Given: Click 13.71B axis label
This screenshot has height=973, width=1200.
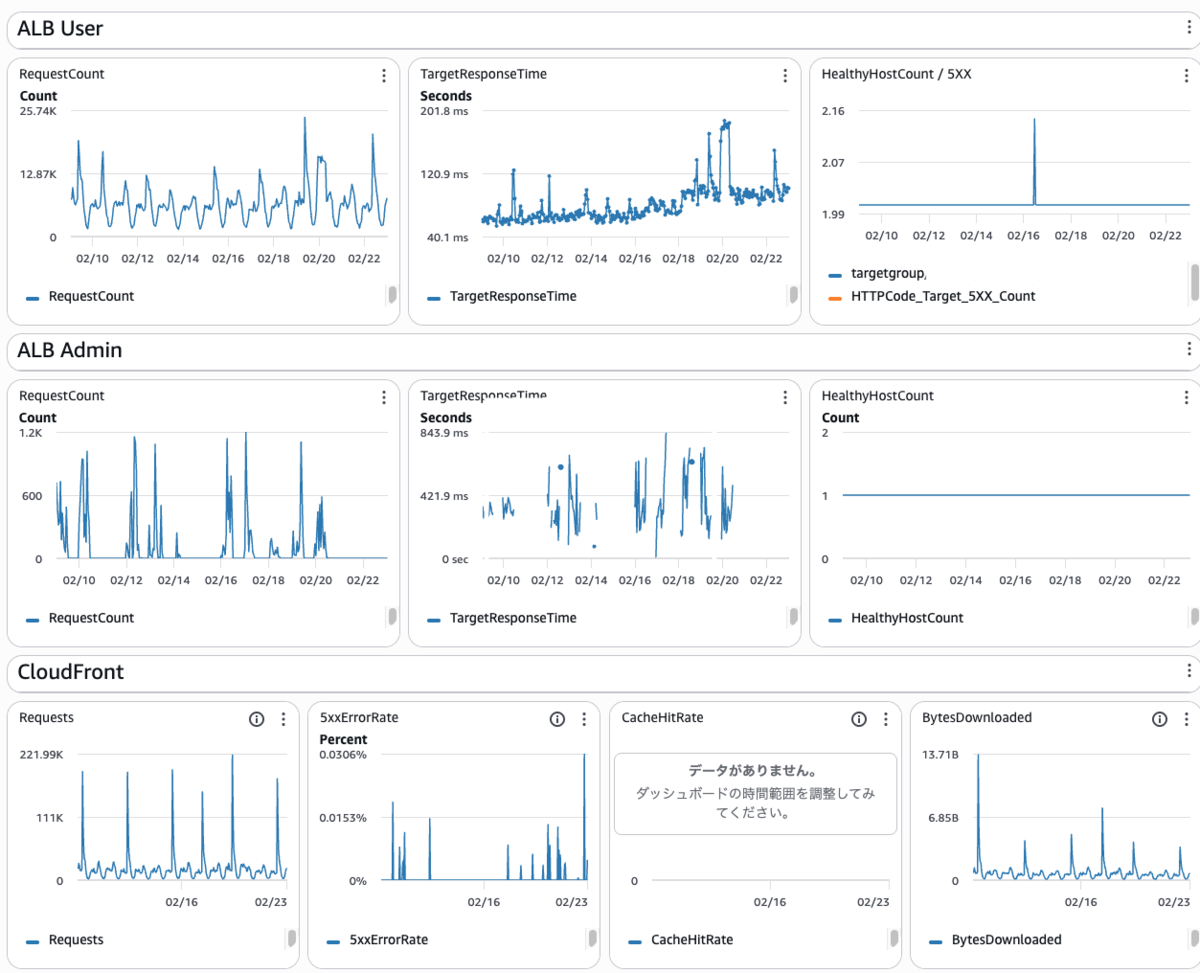Looking at the screenshot, I should [x=941, y=754].
